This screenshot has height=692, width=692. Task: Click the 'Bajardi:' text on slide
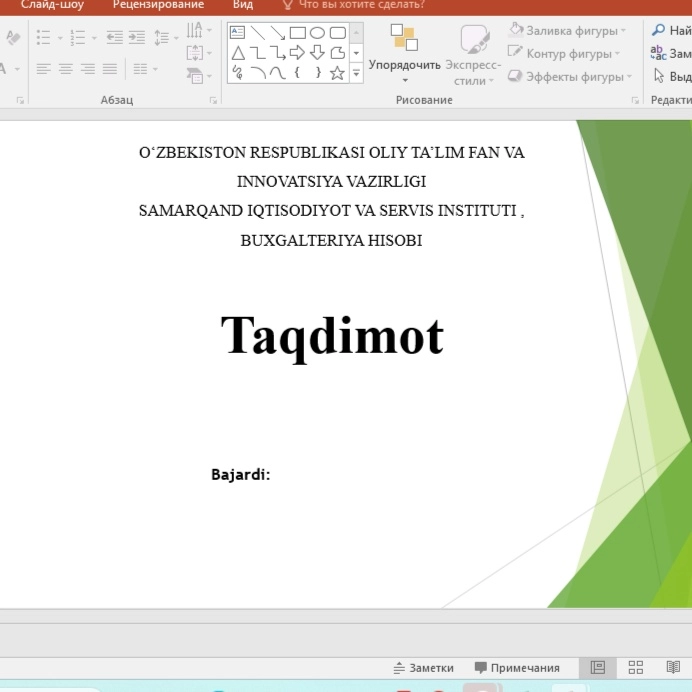click(241, 474)
